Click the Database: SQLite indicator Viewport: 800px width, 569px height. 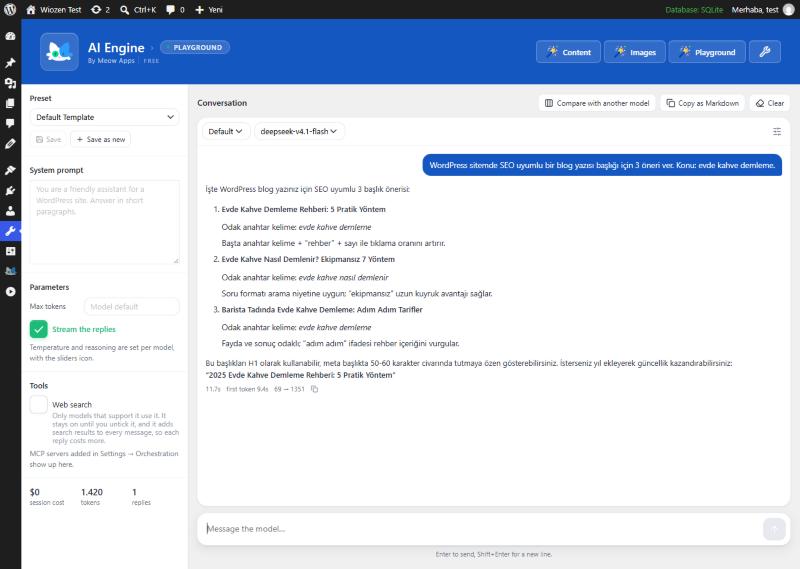(x=694, y=10)
